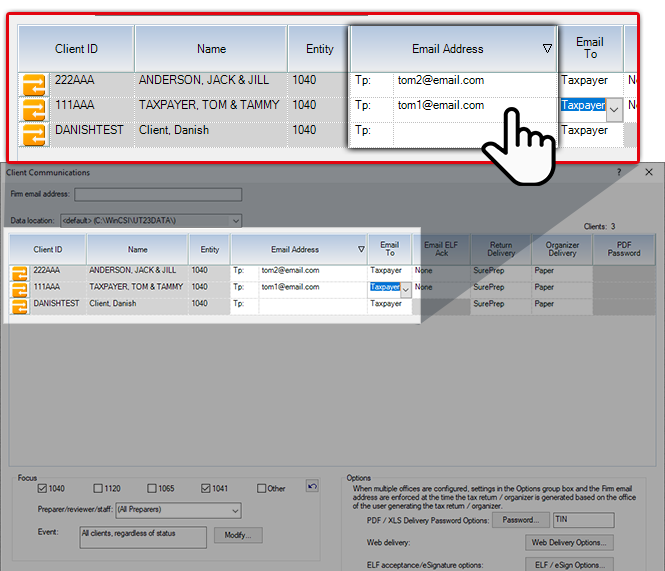Check the 1065 focus checkbox
Image resolution: width=665 pixels, height=571 pixels.
[150, 488]
